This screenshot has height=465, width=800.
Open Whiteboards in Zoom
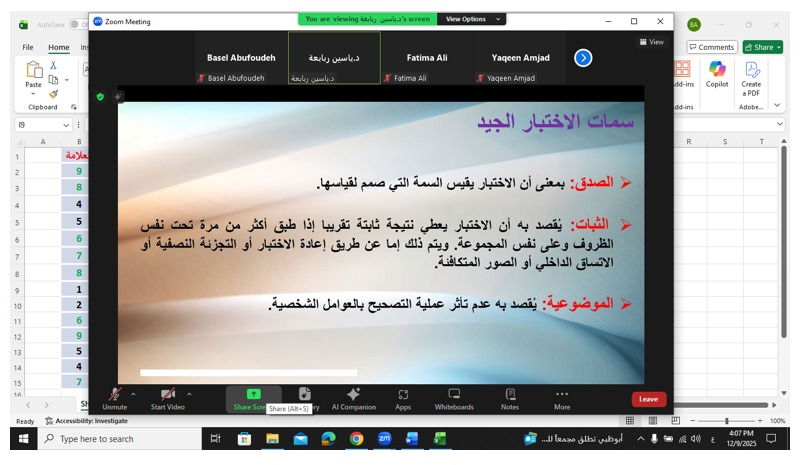(x=454, y=397)
